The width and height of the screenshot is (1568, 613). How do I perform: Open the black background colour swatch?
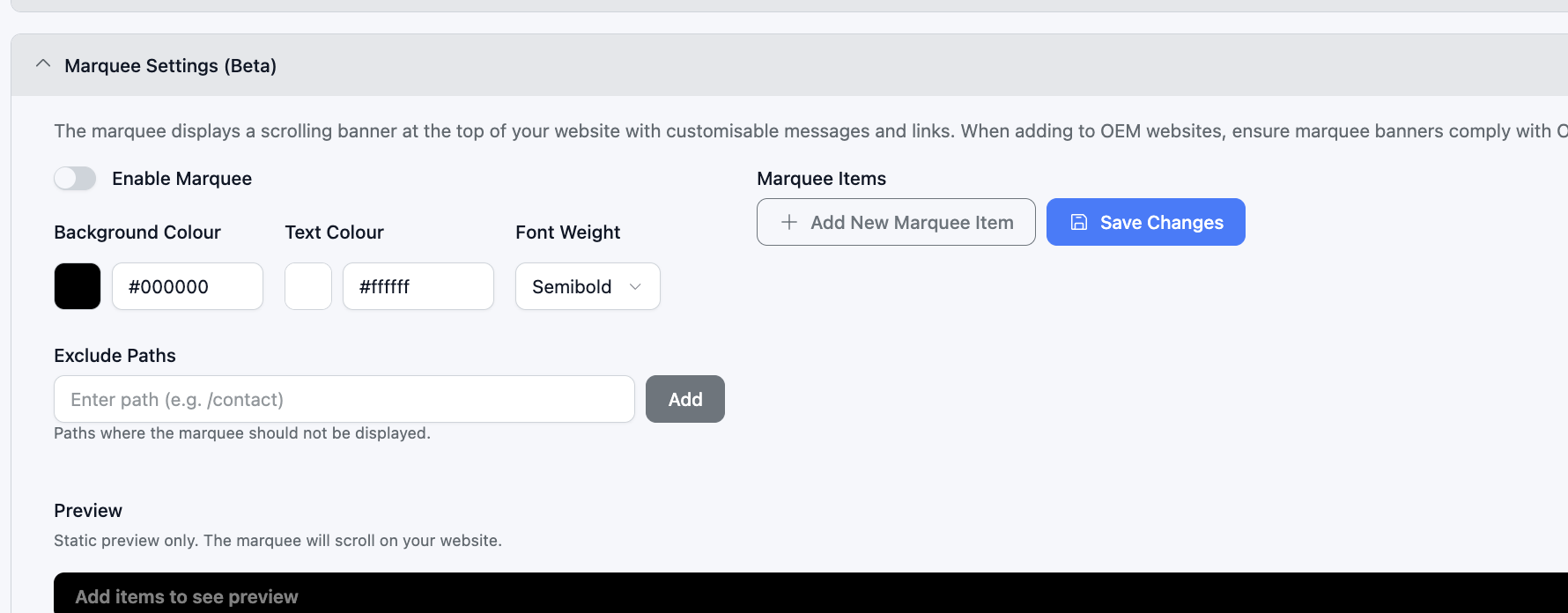point(78,286)
